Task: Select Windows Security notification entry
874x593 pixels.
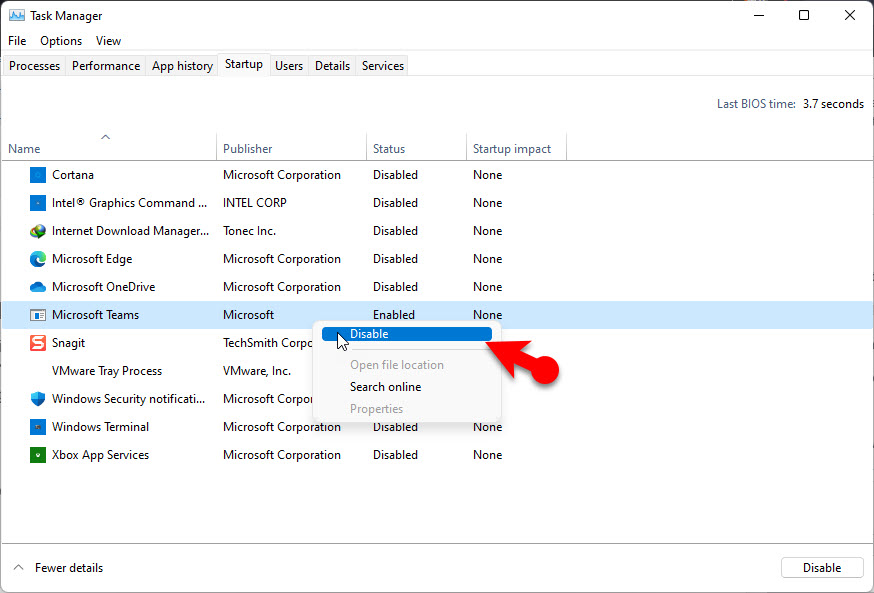Action: (x=128, y=398)
